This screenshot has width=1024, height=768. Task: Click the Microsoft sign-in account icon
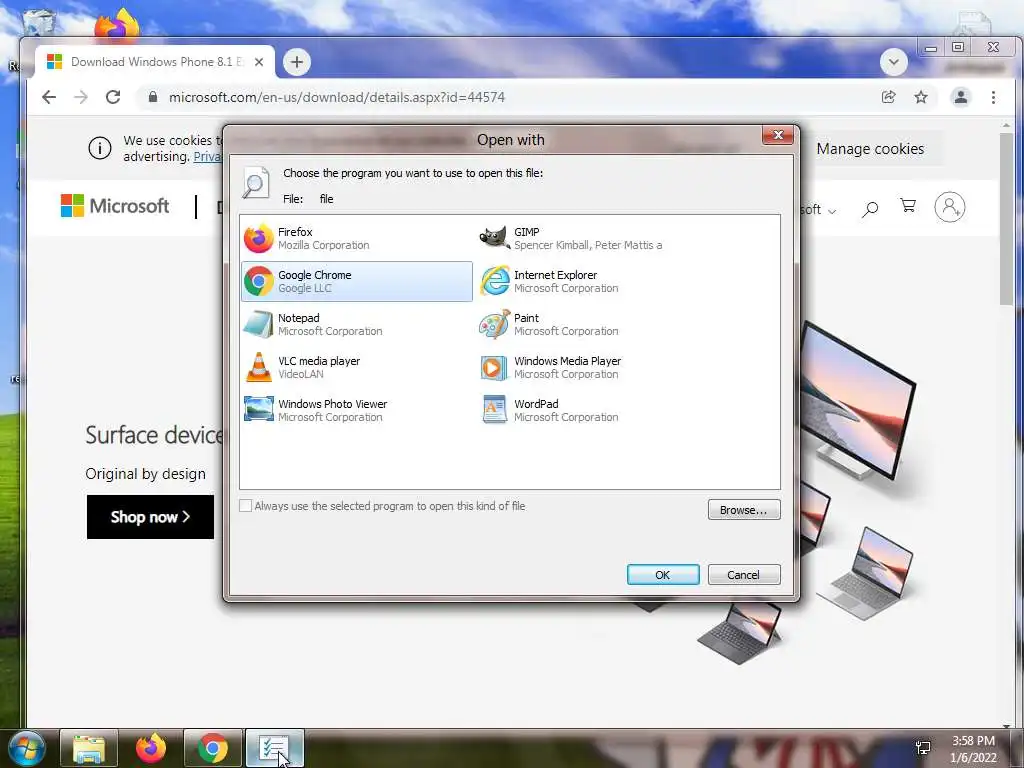click(950, 207)
